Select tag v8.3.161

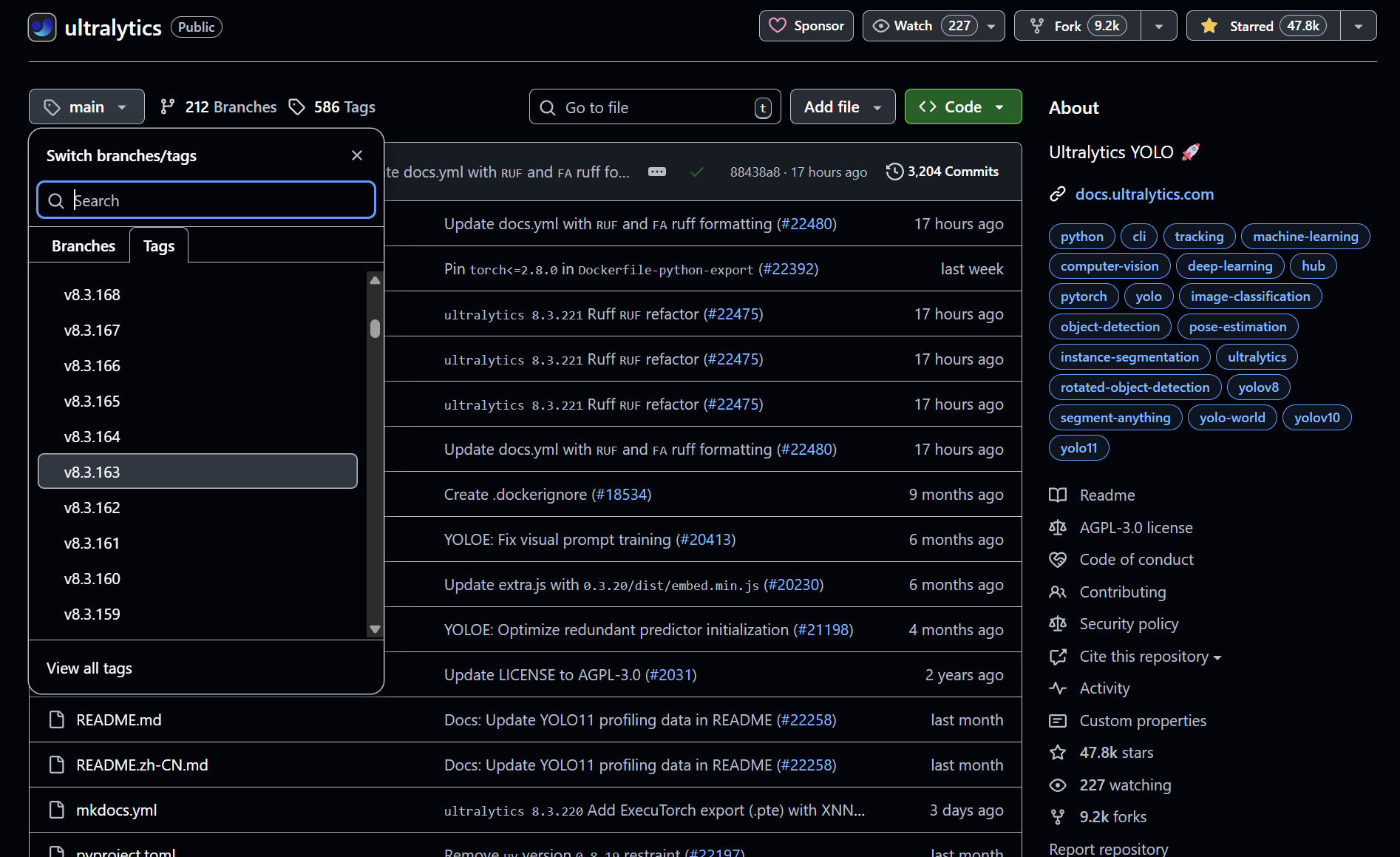click(x=197, y=543)
